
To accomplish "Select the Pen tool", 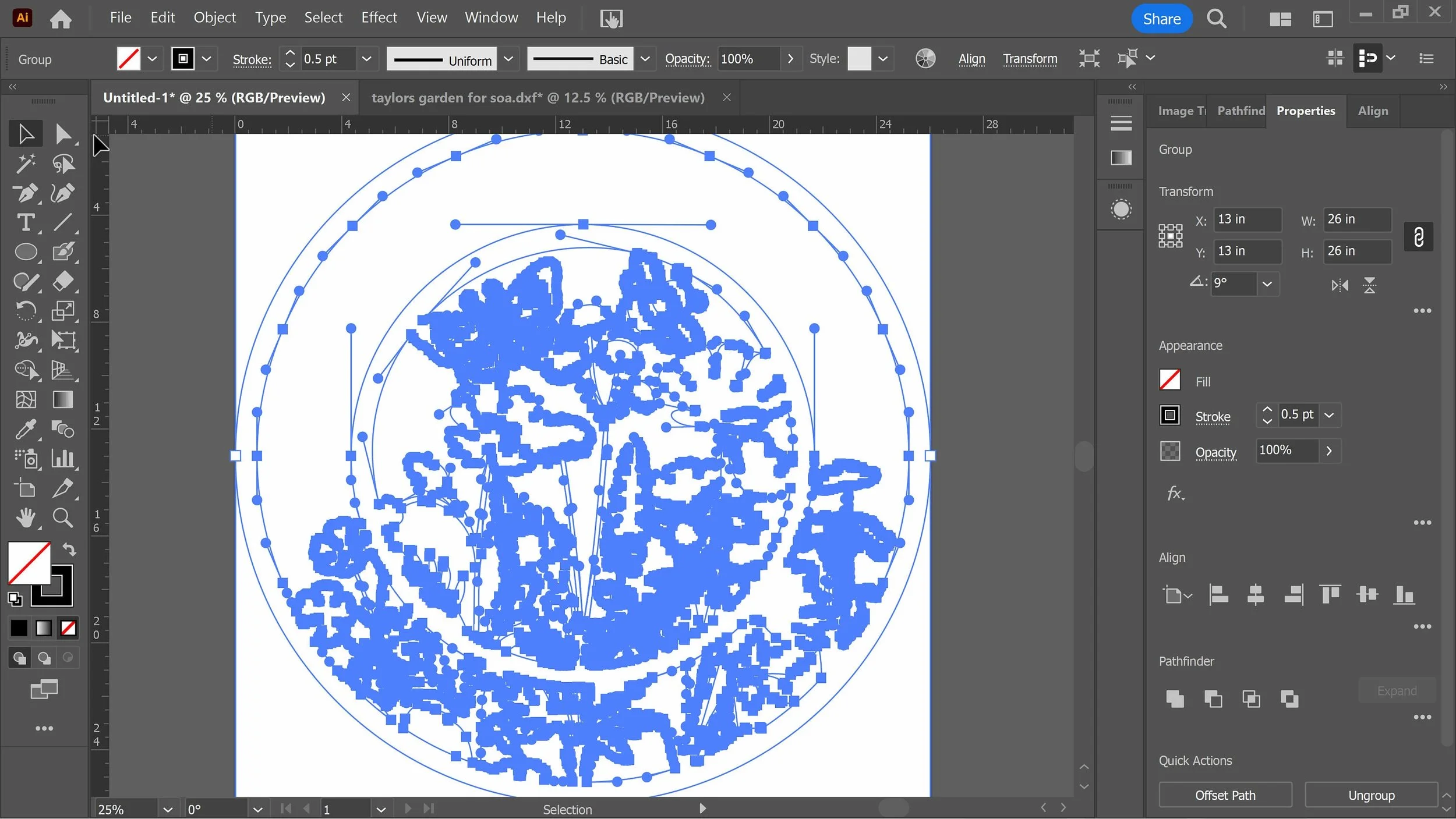I will [x=26, y=193].
